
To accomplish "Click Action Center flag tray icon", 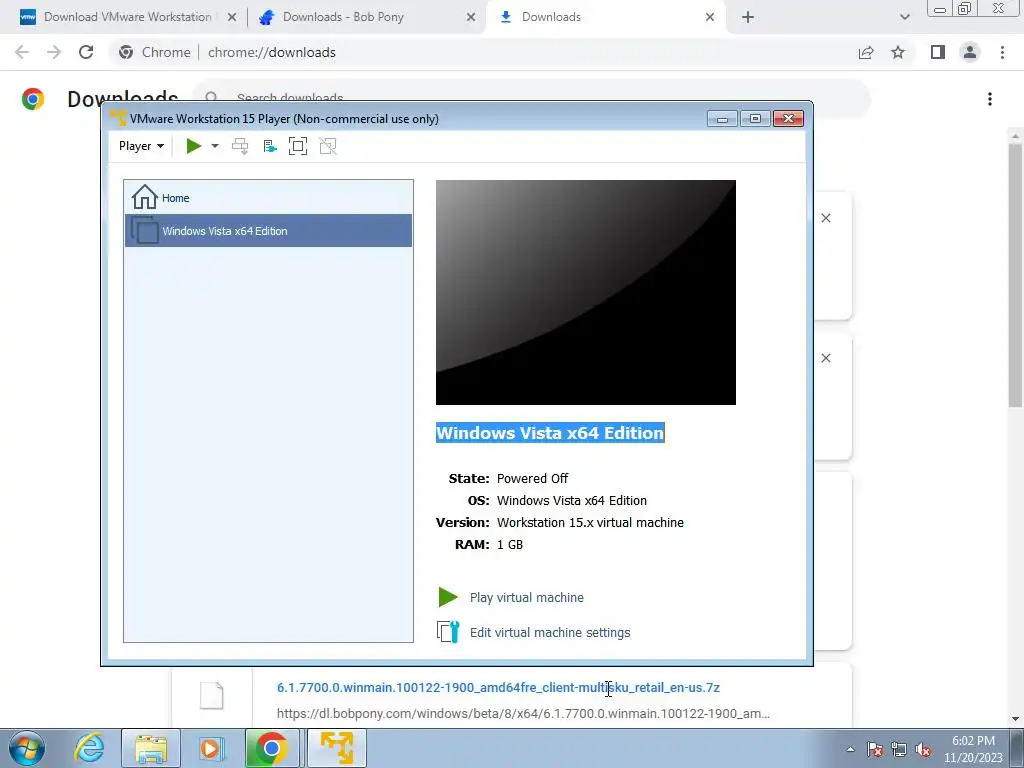I will click(875, 749).
